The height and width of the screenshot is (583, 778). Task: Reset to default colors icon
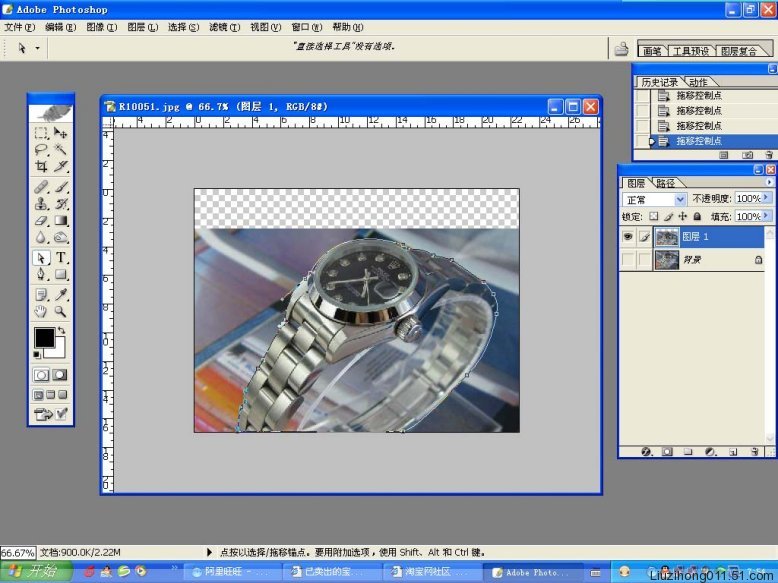(37, 354)
